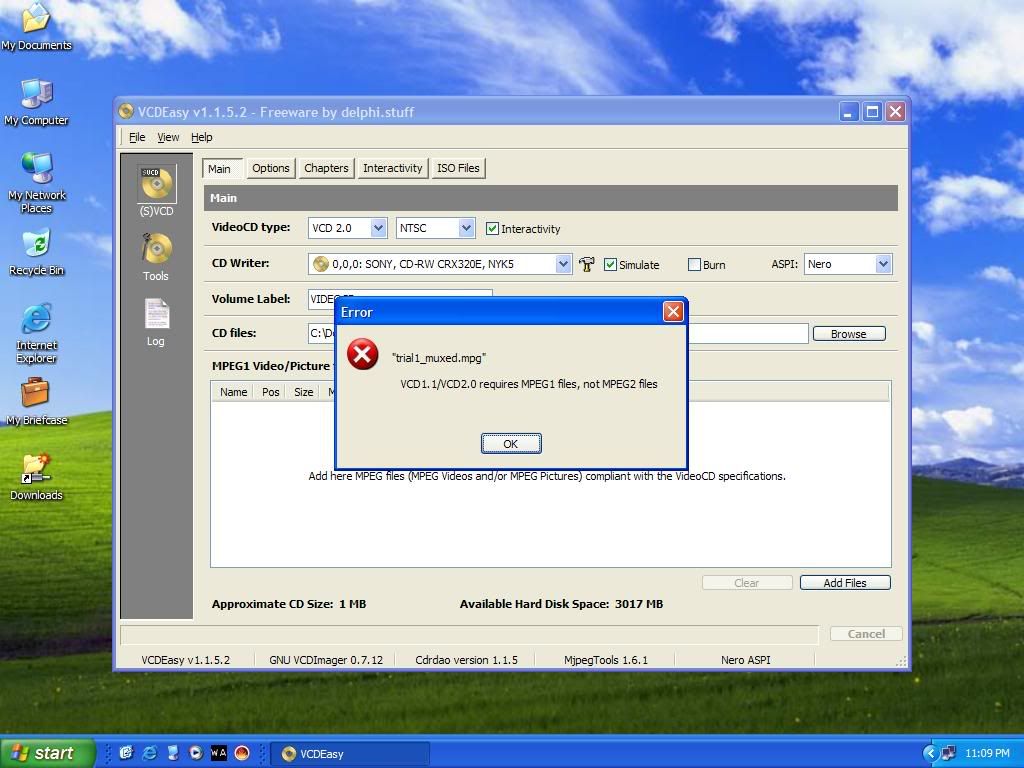The height and width of the screenshot is (768, 1024).
Task: Click 'VCDEasy v1.1.5.2' status bar entry
Action: click(185, 660)
